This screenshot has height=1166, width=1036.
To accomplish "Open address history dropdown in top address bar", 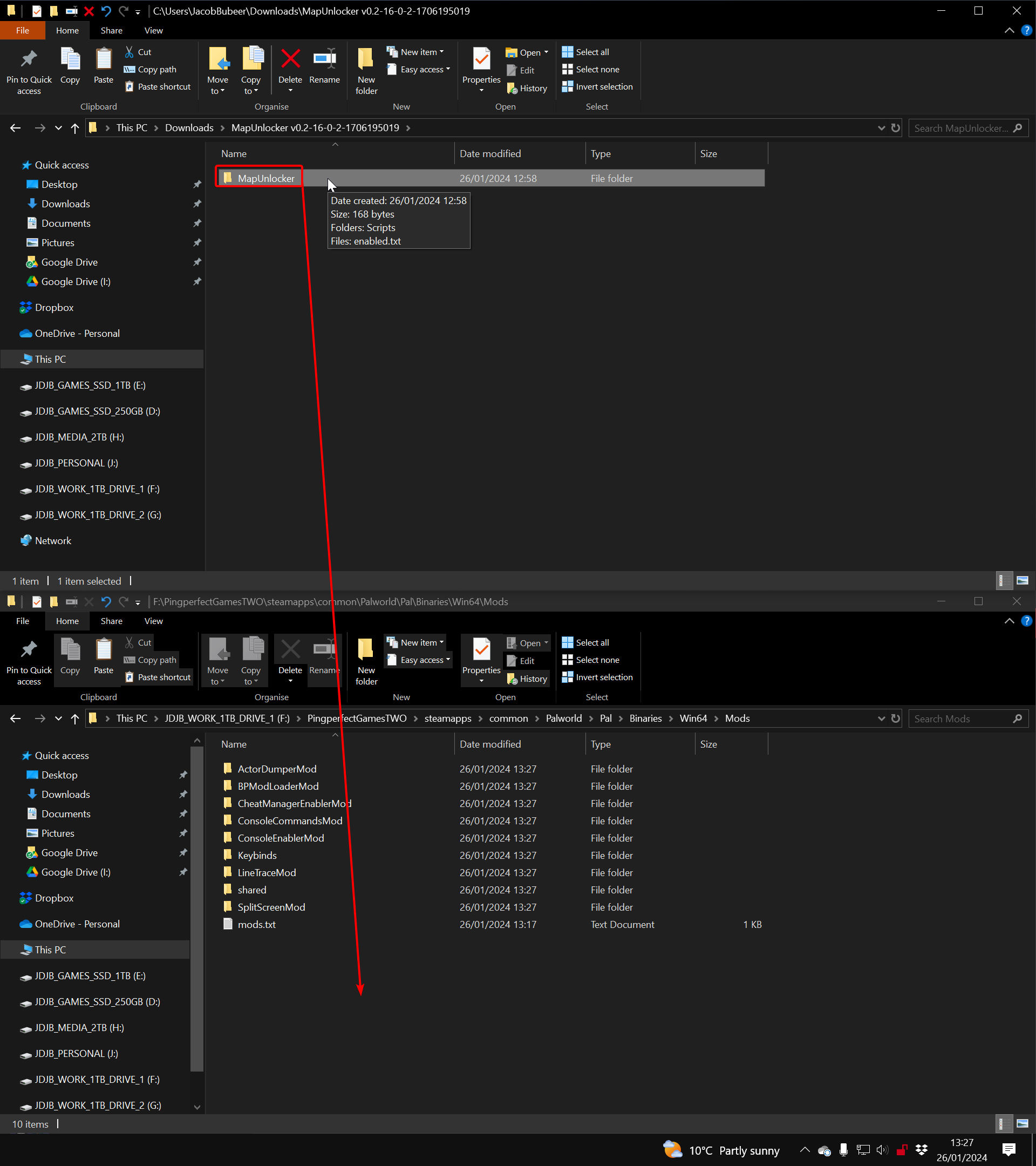I will tap(881, 128).
